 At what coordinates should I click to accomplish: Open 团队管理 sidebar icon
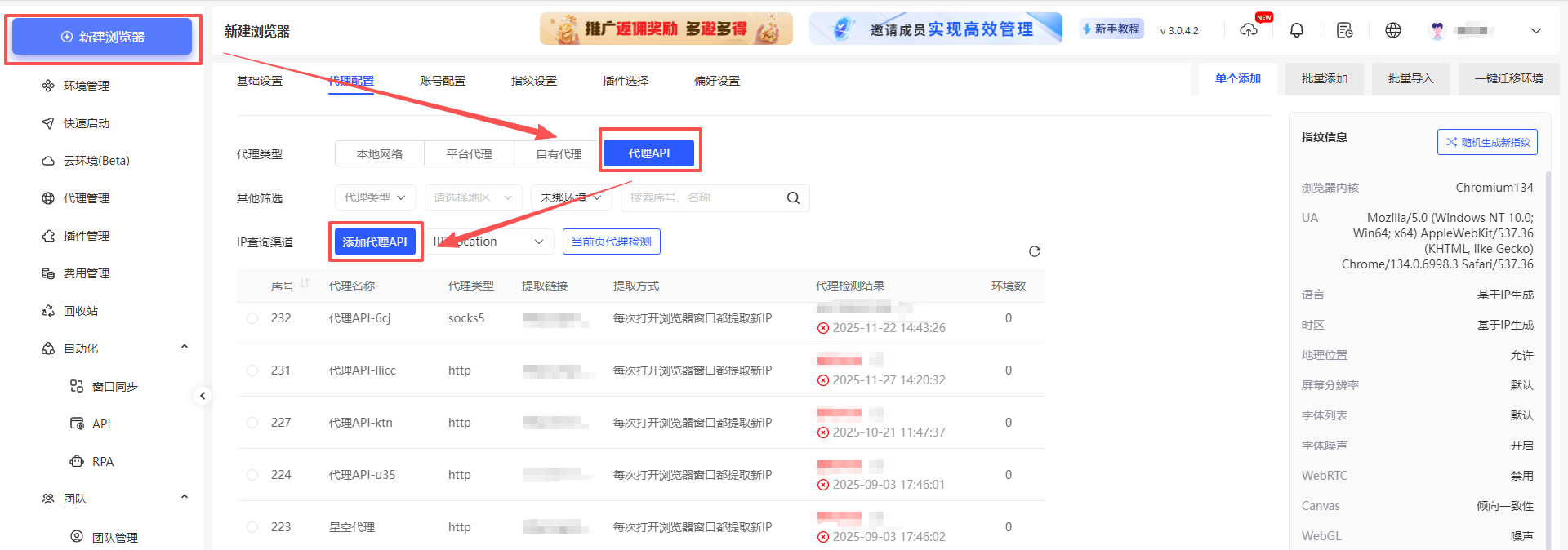[77, 536]
